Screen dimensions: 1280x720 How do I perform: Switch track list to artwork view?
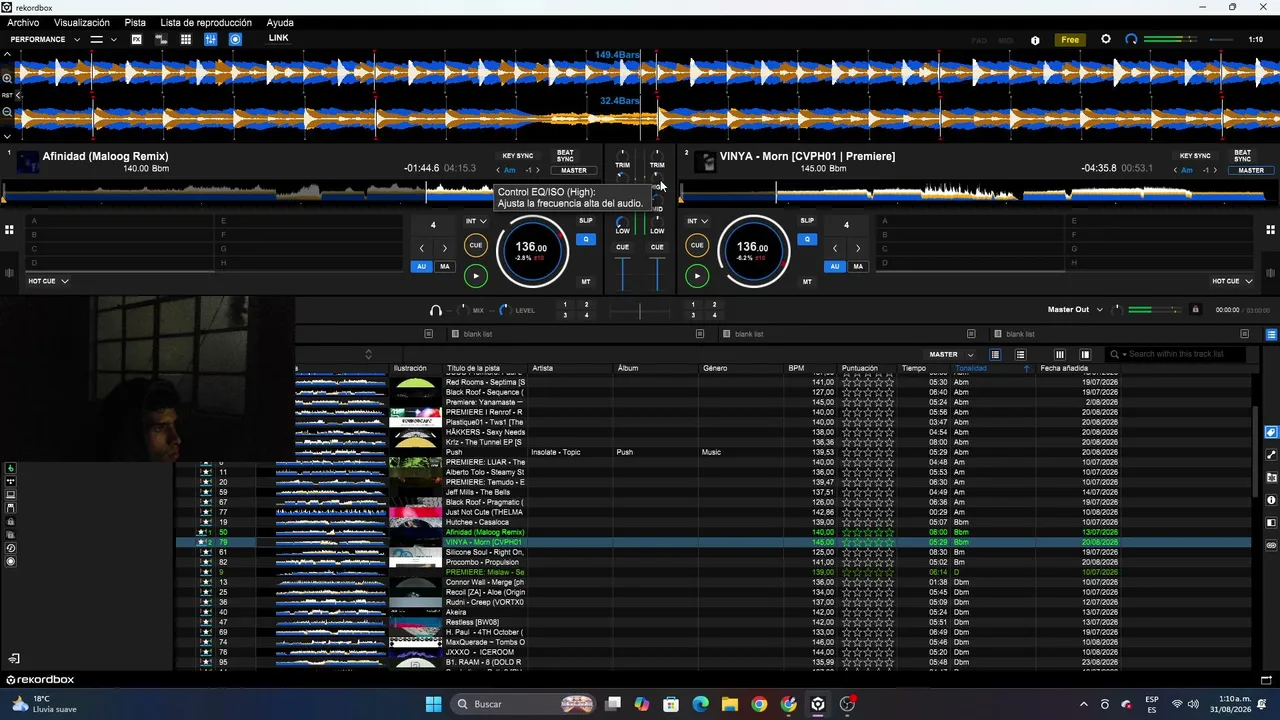[x=1020, y=354]
